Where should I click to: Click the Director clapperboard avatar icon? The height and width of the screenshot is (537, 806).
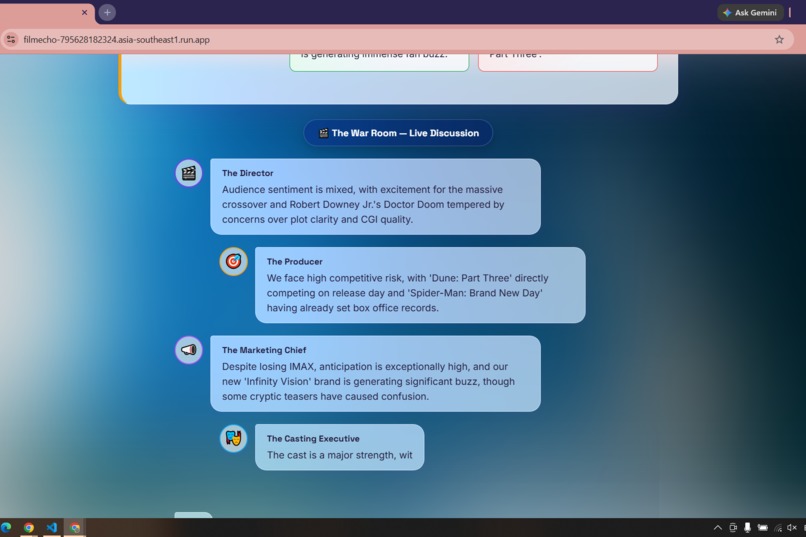pos(189,173)
